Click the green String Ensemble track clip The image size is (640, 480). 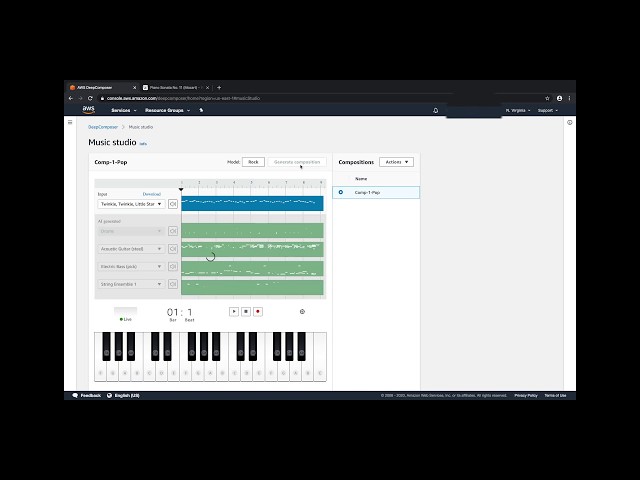(x=252, y=287)
